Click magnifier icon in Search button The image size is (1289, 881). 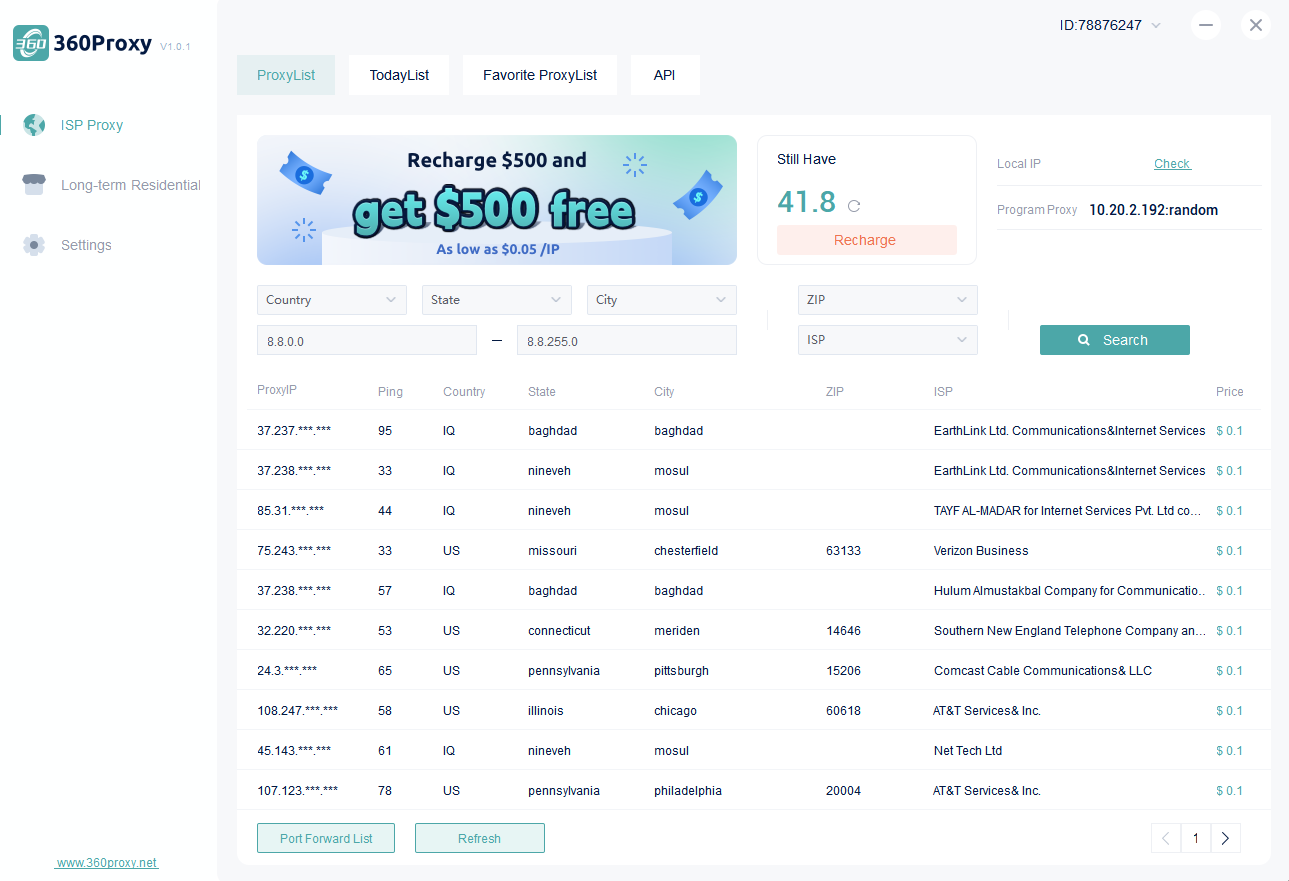pyautogui.click(x=1083, y=340)
